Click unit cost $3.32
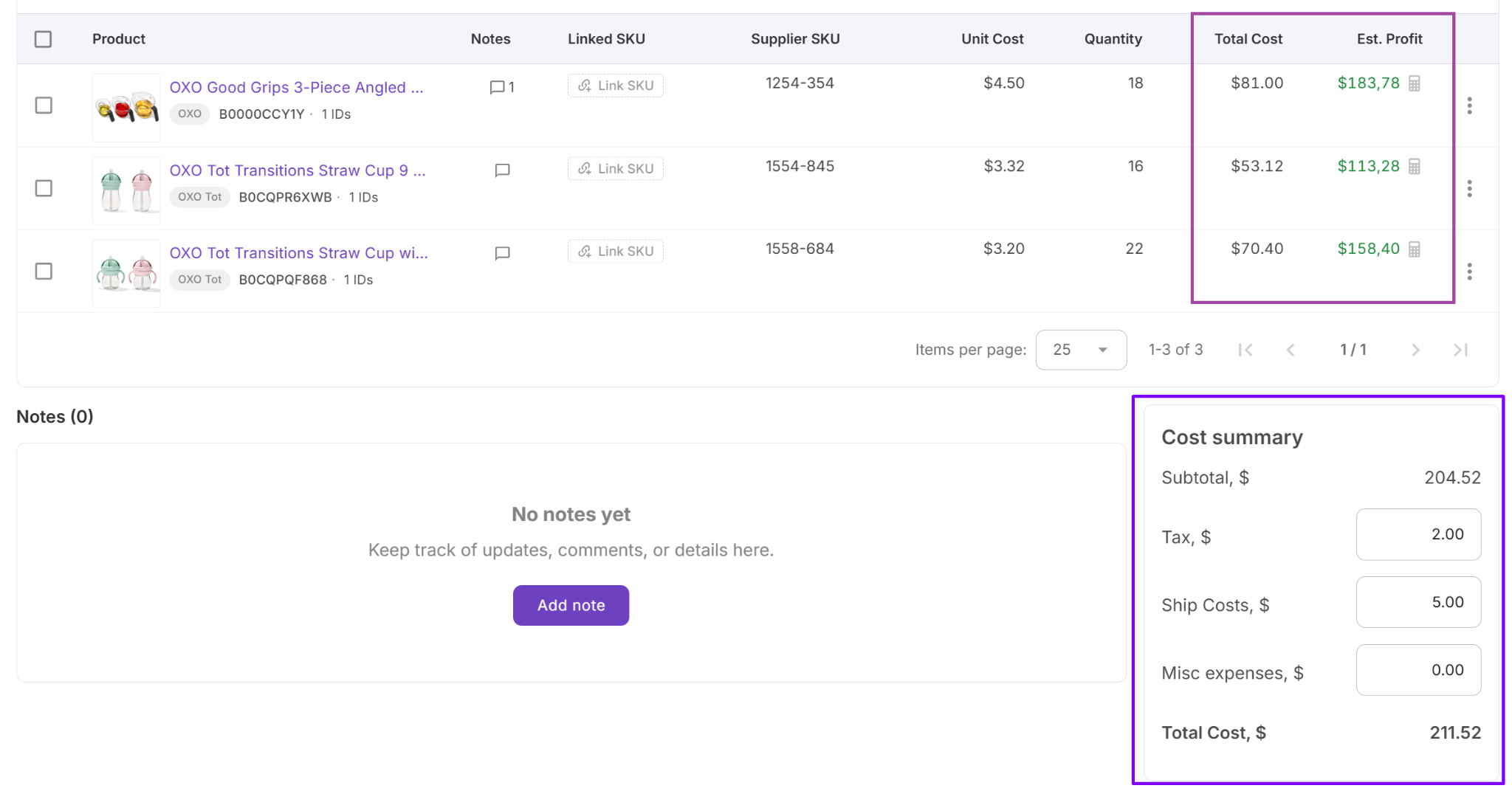Screen dimensions: 1512x791 [1003, 166]
